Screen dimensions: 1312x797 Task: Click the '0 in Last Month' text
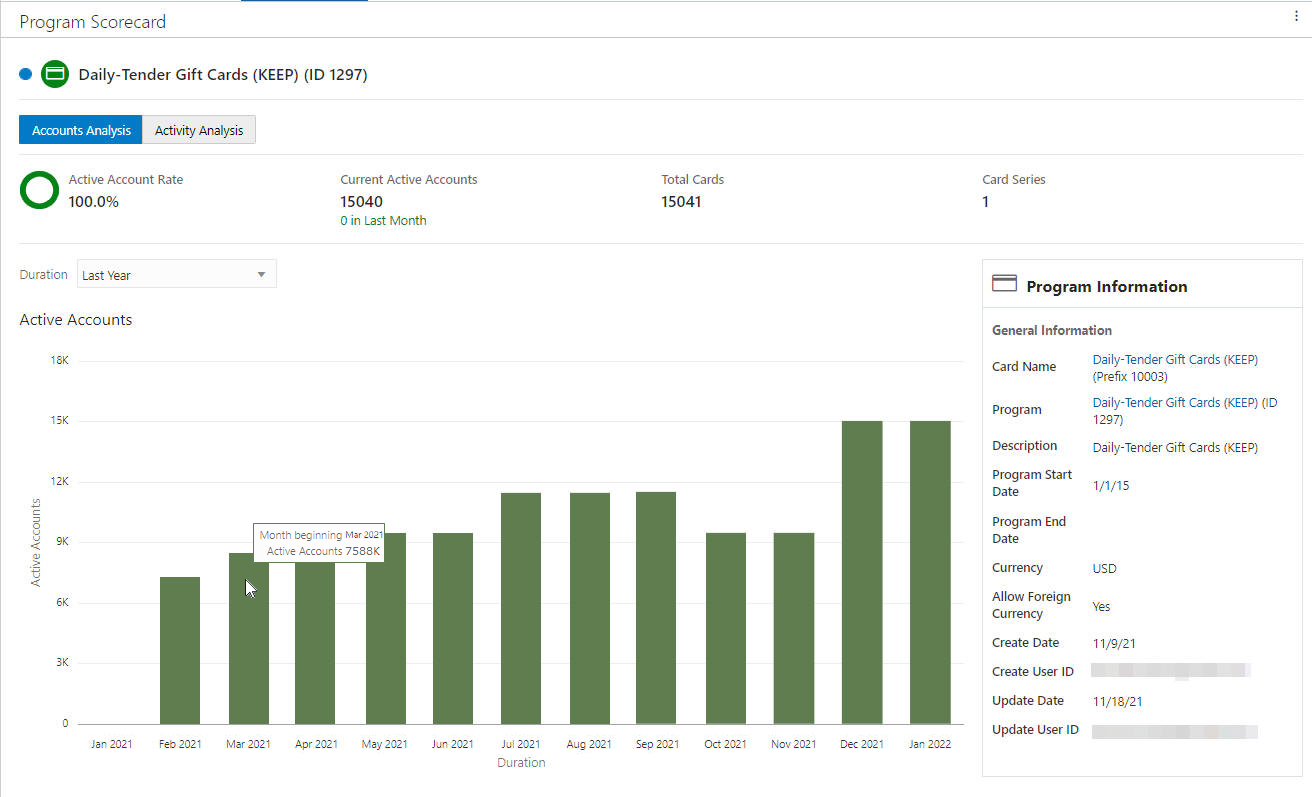click(383, 221)
